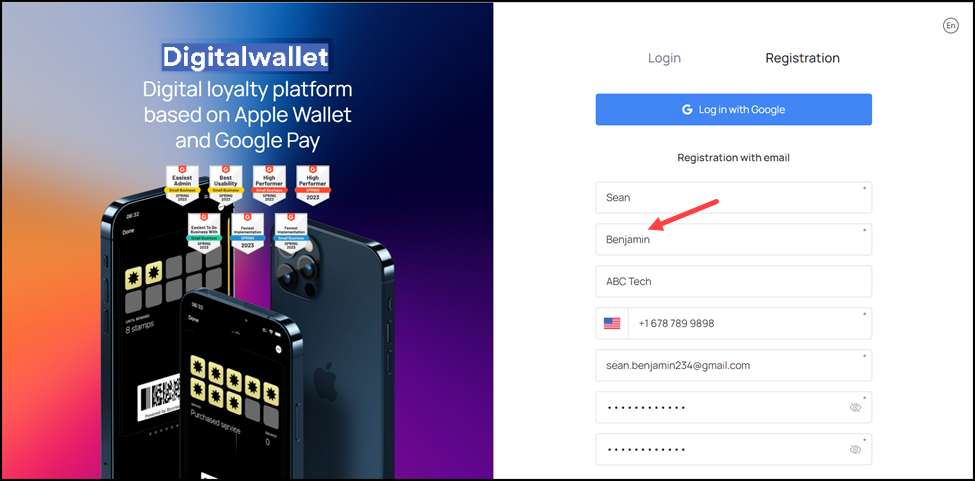The image size is (975, 481).
Task: Click the High Performer Small Business badge
Action: click(x=269, y=184)
